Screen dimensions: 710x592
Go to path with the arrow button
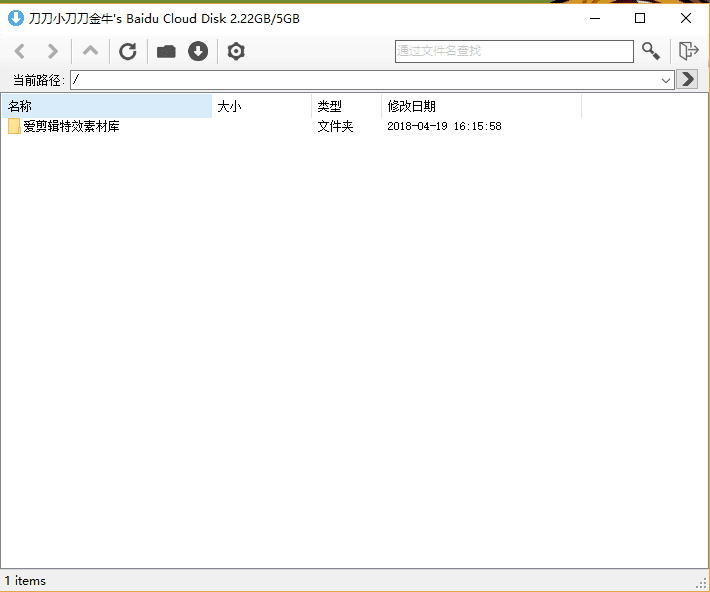point(687,79)
